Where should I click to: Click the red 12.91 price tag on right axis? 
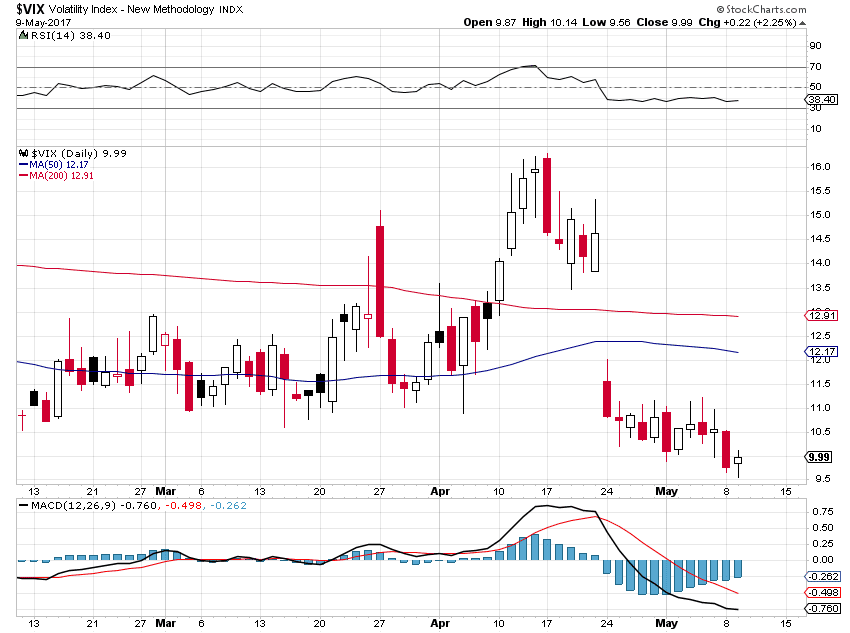(822, 315)
